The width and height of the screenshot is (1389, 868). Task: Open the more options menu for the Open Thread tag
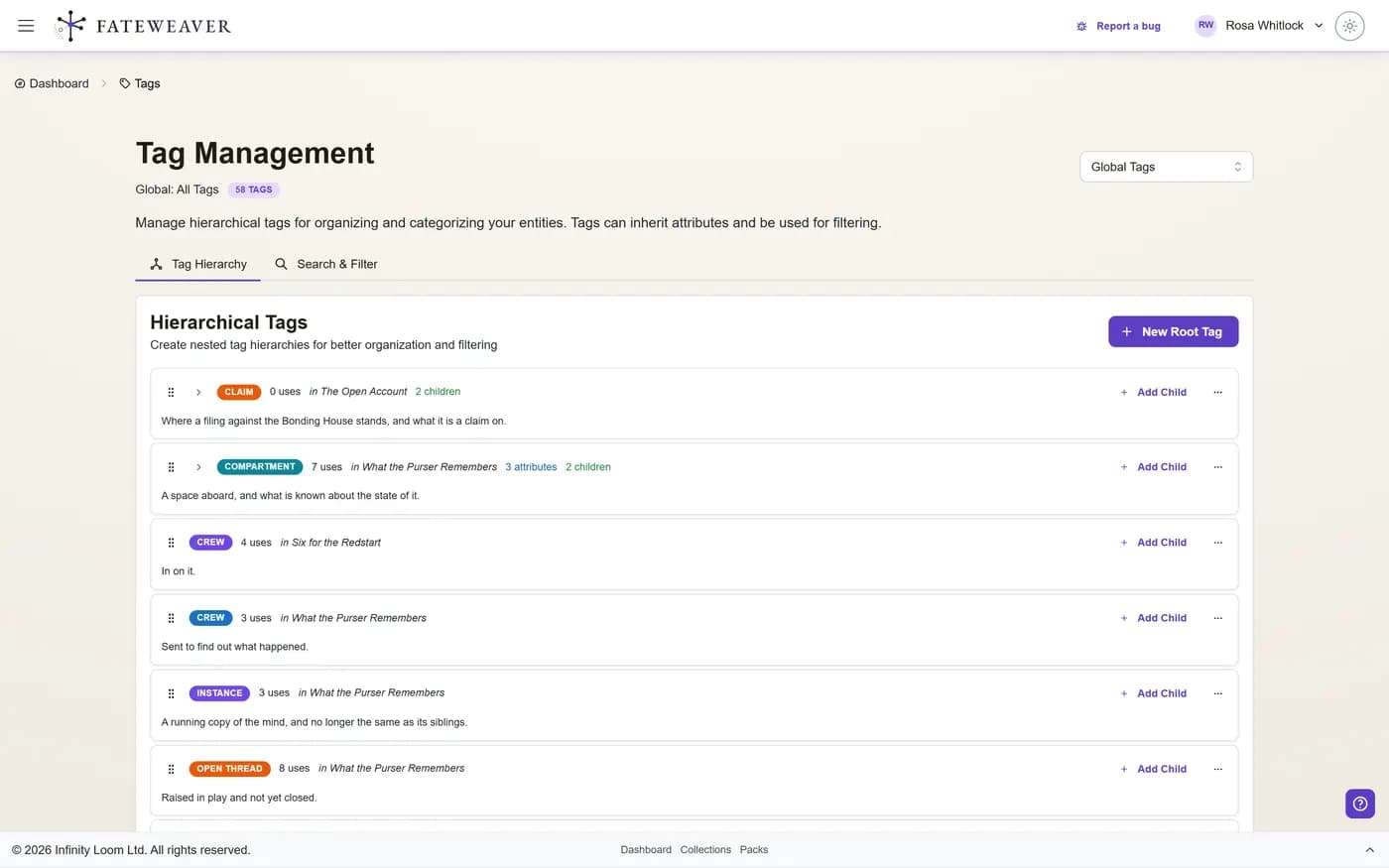1218,769
